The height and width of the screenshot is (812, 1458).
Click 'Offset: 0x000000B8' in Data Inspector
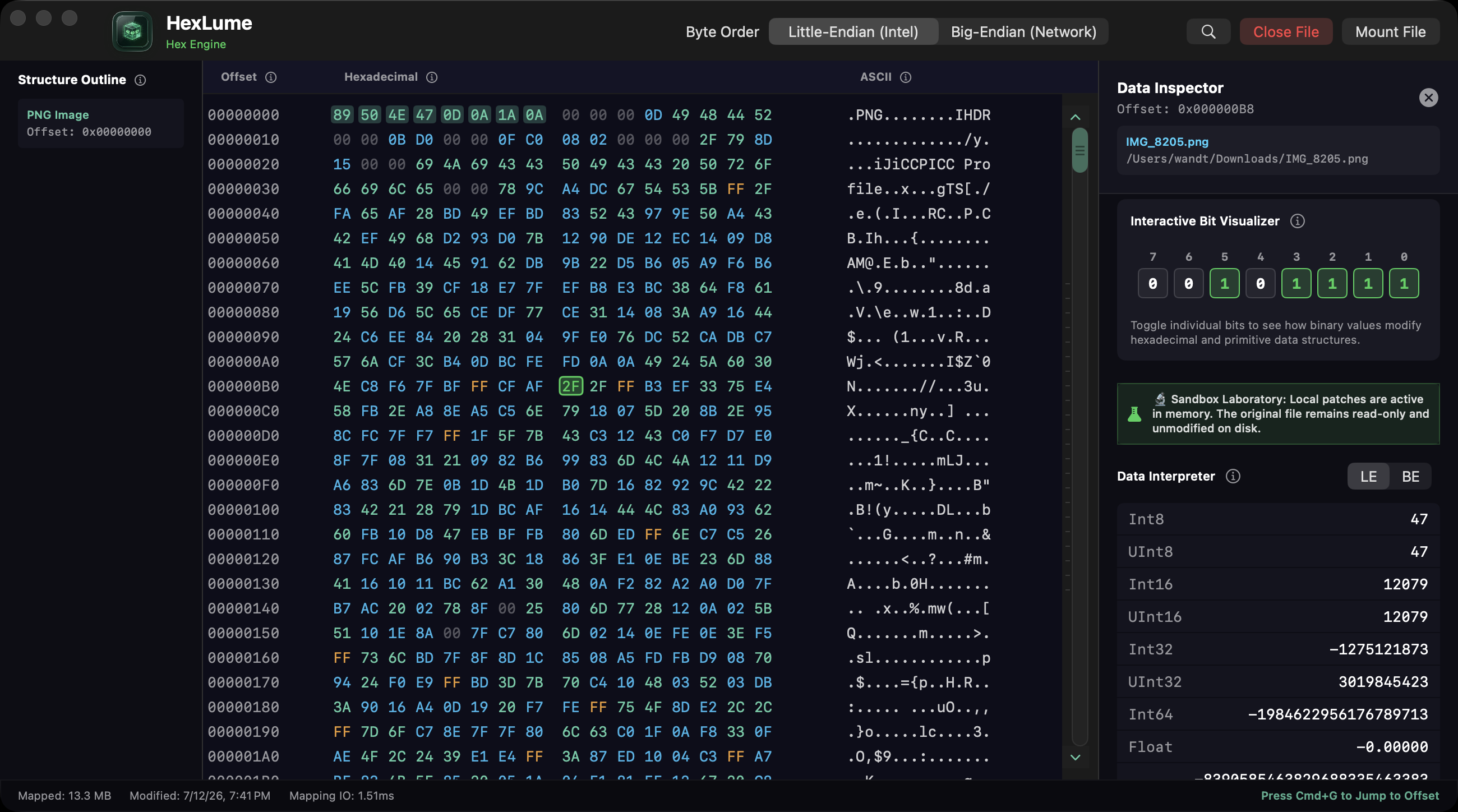click(1185, 109)
